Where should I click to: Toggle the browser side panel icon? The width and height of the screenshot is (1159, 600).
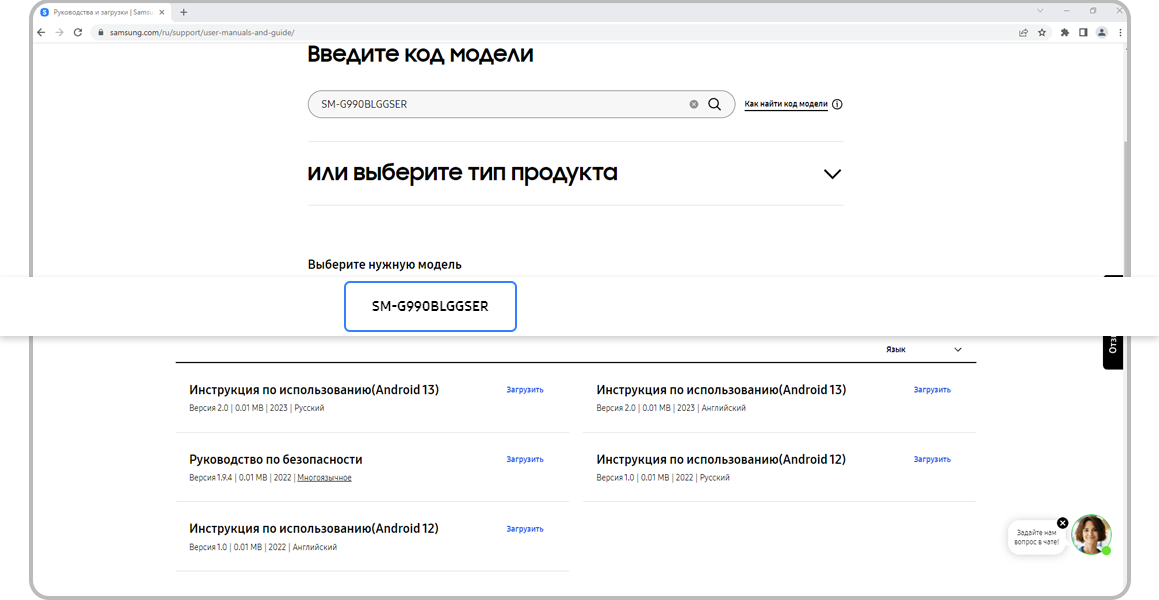point(1083,33)
